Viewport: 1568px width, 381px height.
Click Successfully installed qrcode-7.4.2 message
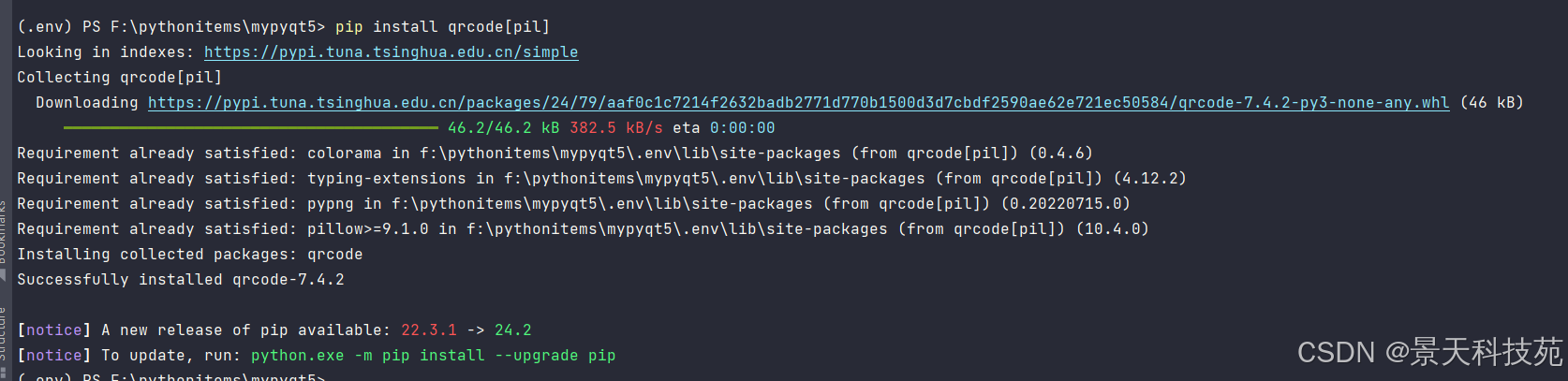pos(181,280)
